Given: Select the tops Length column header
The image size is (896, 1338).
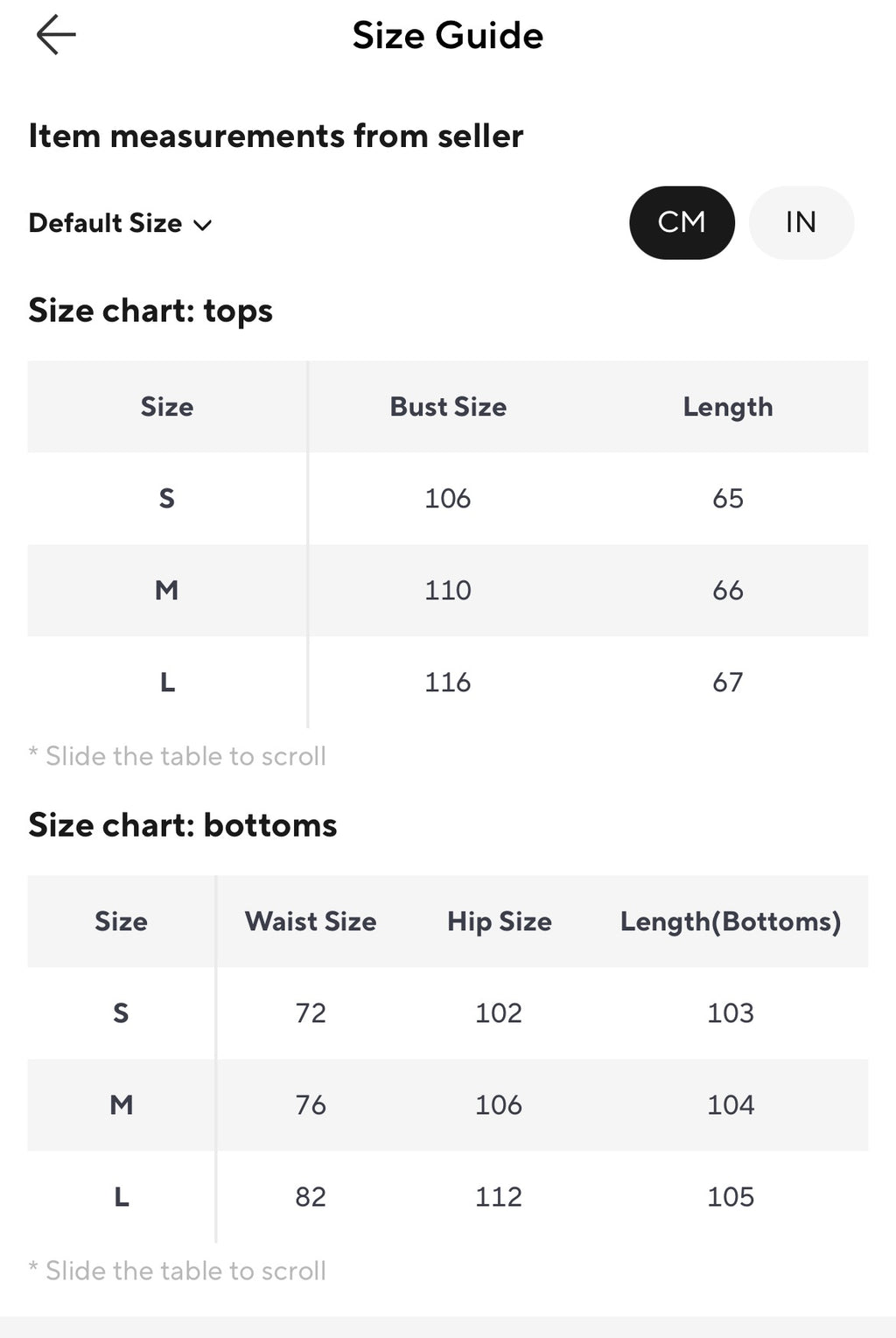Looking at the screenshot, I should click(x=728, y=407).
